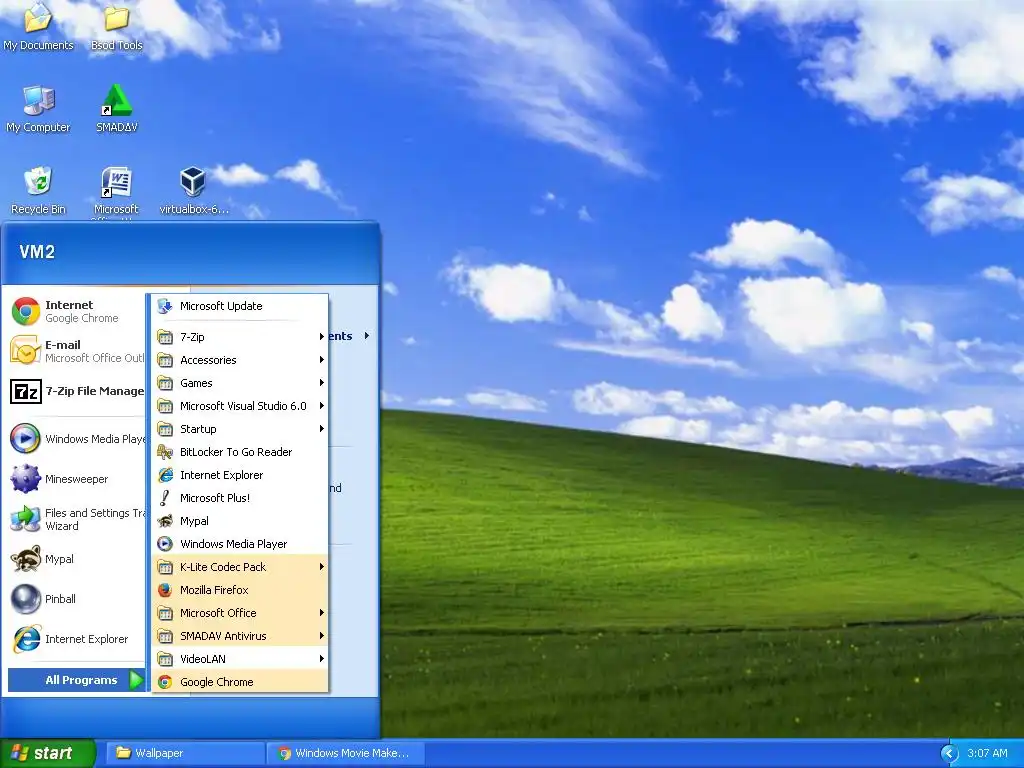Open the Accessories program group
Image resolution: width=1024 pixels, height=768 pixels.
[x=240, y=360]
